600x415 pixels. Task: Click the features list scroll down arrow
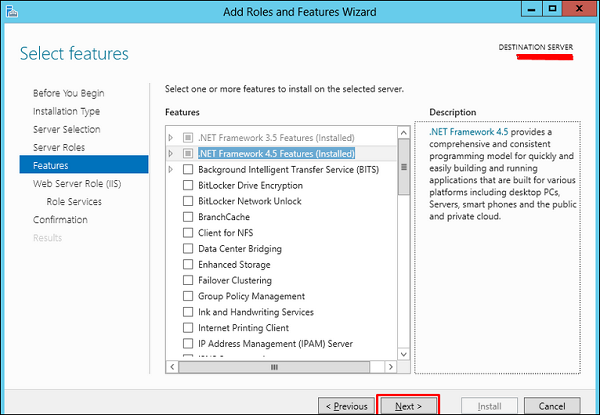coord(403,354)
